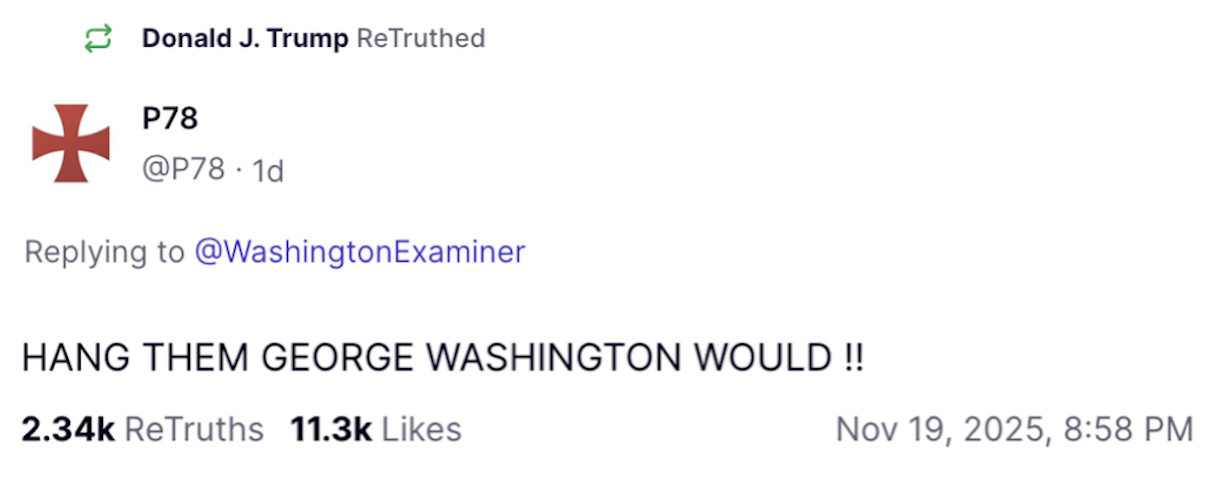Open the @WashingtonExaminer mention link

click(x=359, y=252)
